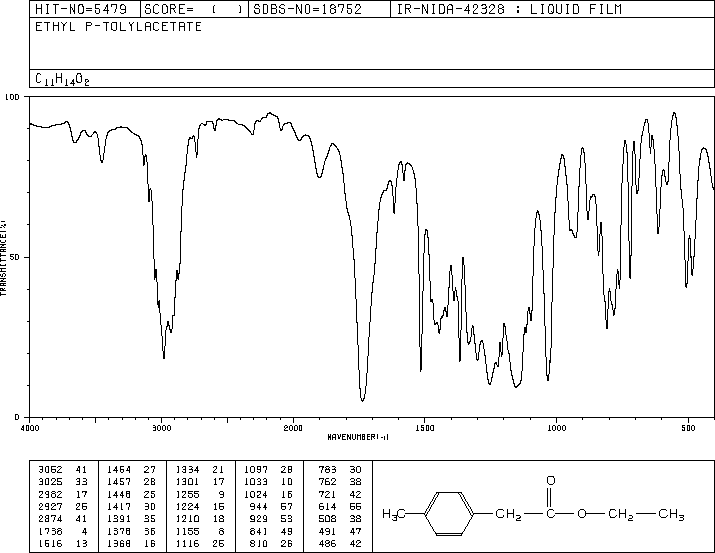Click transmittance value 4 beside 1738
This screenshot has height=553, width=715.
pyautogui.click(x=84, y=531)
